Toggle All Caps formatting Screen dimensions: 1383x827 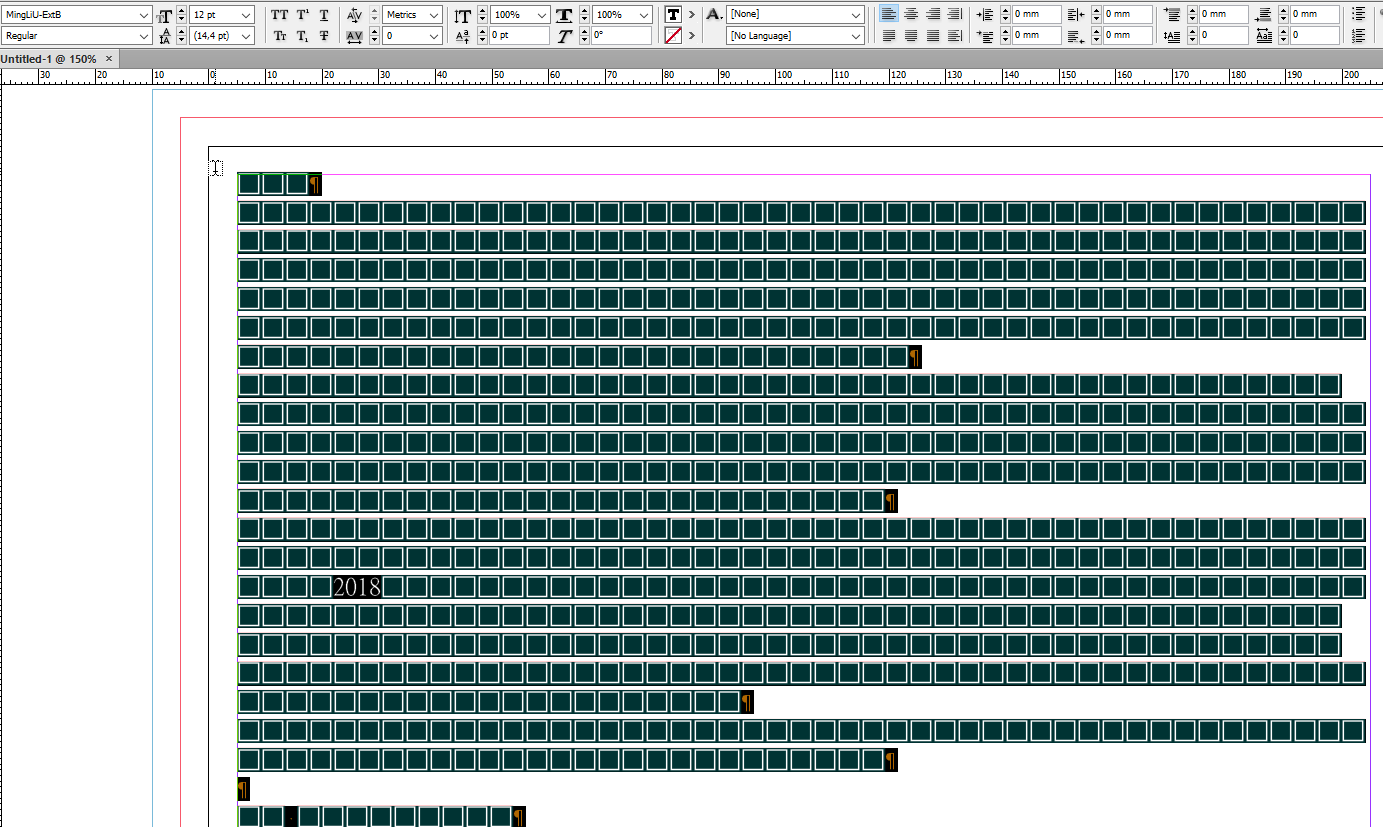click(279, 15)
